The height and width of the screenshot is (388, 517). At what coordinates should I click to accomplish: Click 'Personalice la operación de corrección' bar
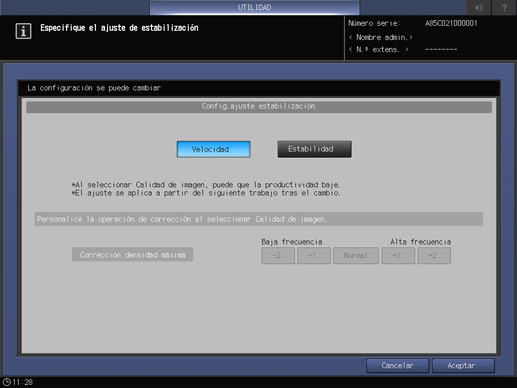click(259, 219)
